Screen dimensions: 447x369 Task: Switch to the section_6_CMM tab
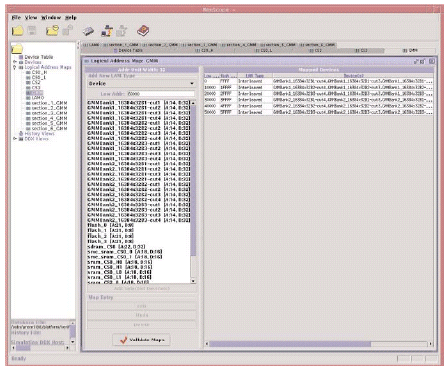coord(317,45)
